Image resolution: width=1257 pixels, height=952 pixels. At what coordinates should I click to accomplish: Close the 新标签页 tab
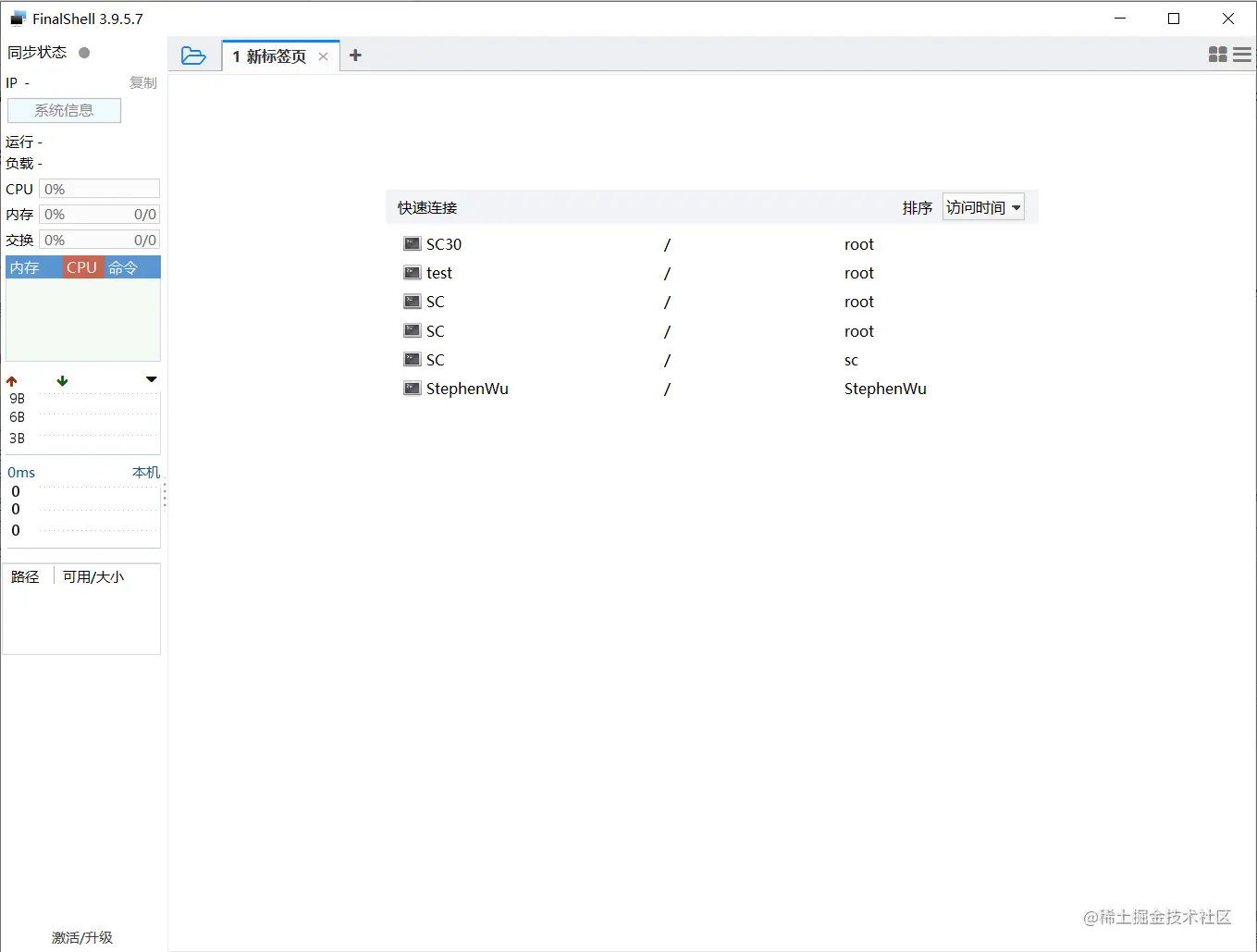pyautogui.click(x=323, y=56)
